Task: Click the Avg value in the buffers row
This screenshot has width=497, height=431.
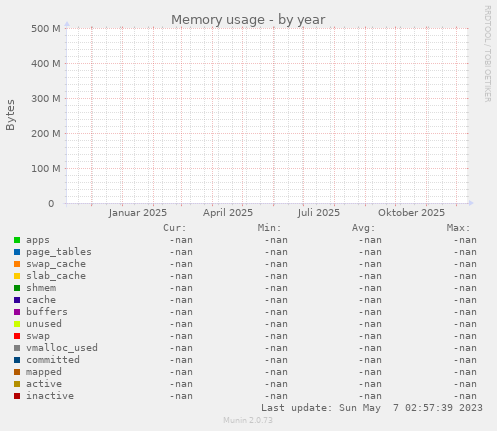Action: point(370,312)
